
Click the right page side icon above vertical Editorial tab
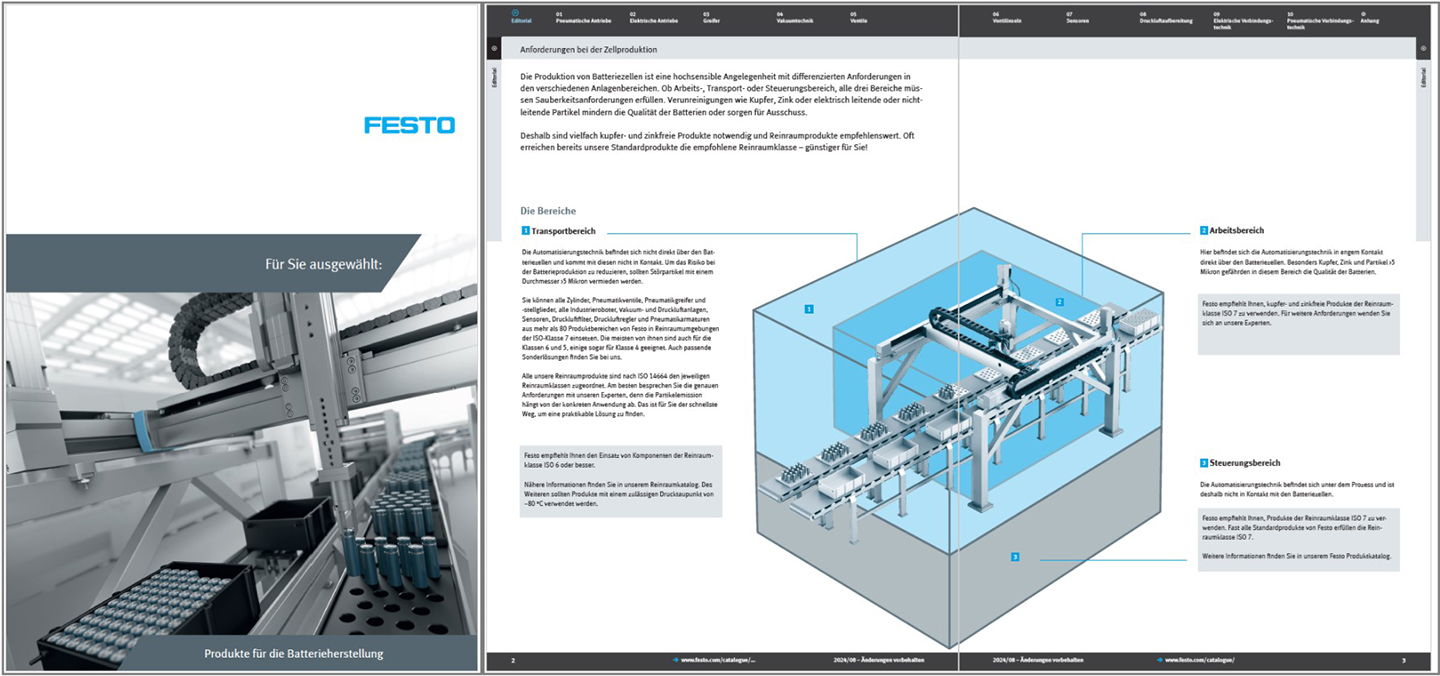pyautogui.click(x=1422, y=49)
